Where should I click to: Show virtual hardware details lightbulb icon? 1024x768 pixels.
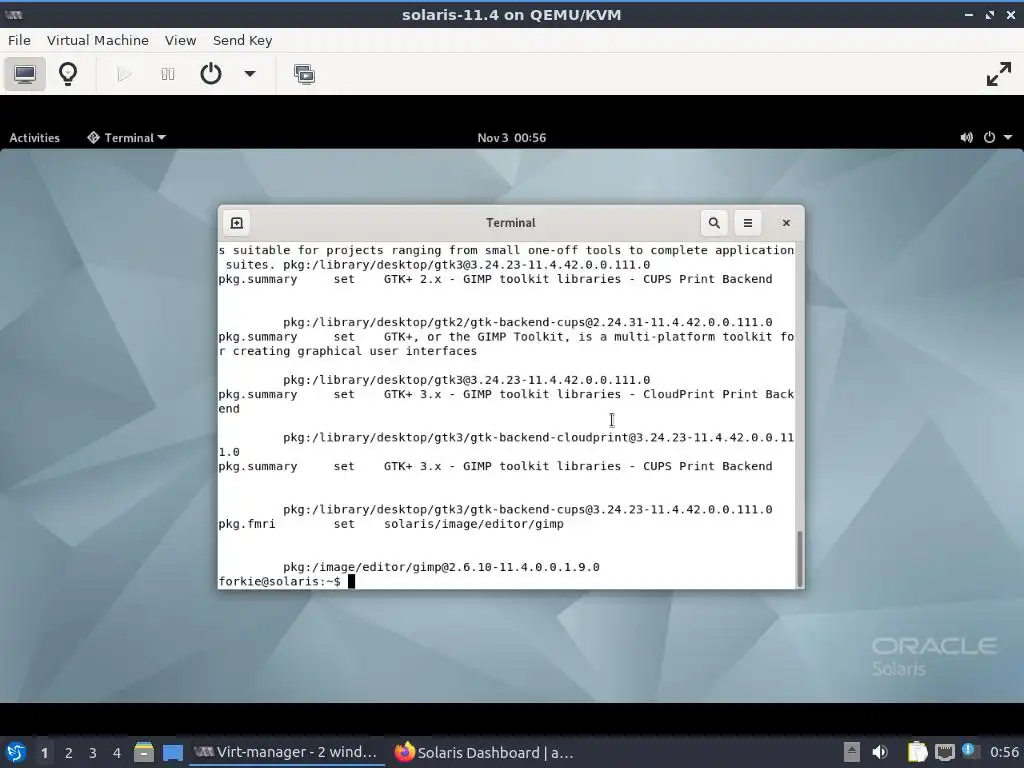coord(68,74)
